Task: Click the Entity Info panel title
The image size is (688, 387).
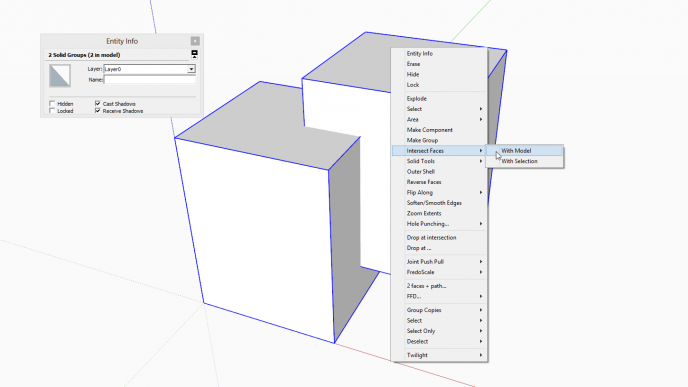Action: (x=122, y=41)
